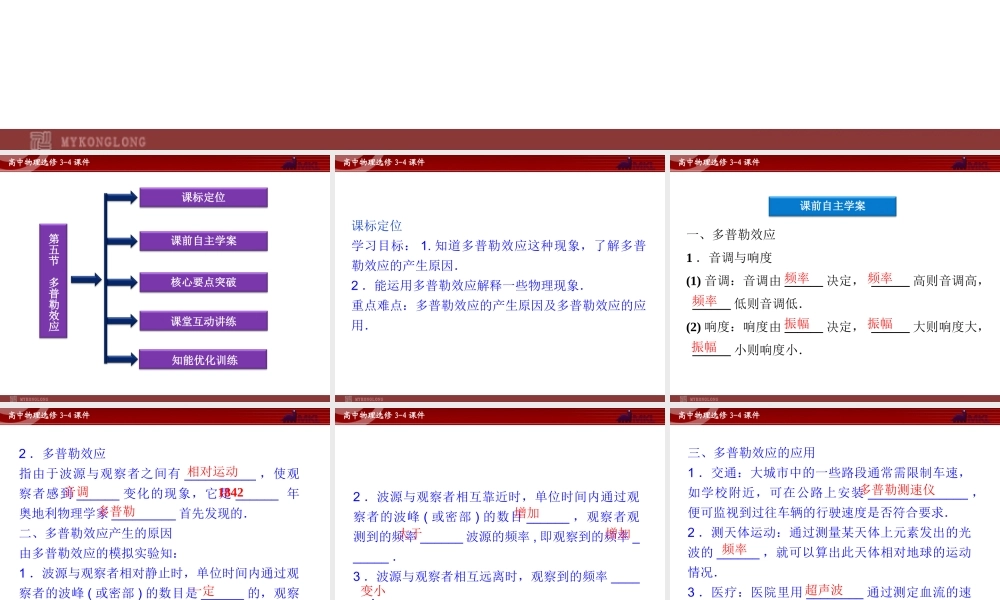Click the red answer 相对运动
Viewport: 1000px width, 600px height.
[x=213, y=471]
